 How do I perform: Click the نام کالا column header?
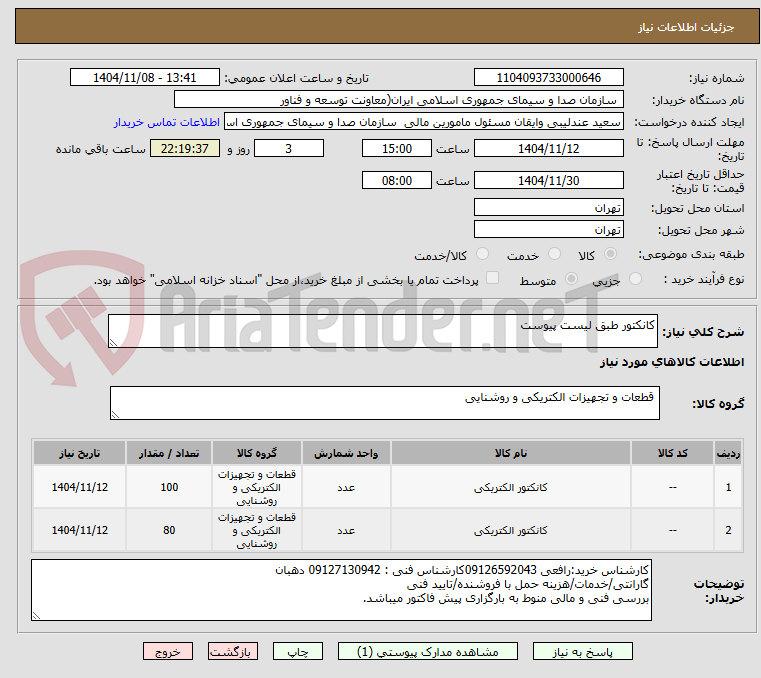[x=511, y=453]
